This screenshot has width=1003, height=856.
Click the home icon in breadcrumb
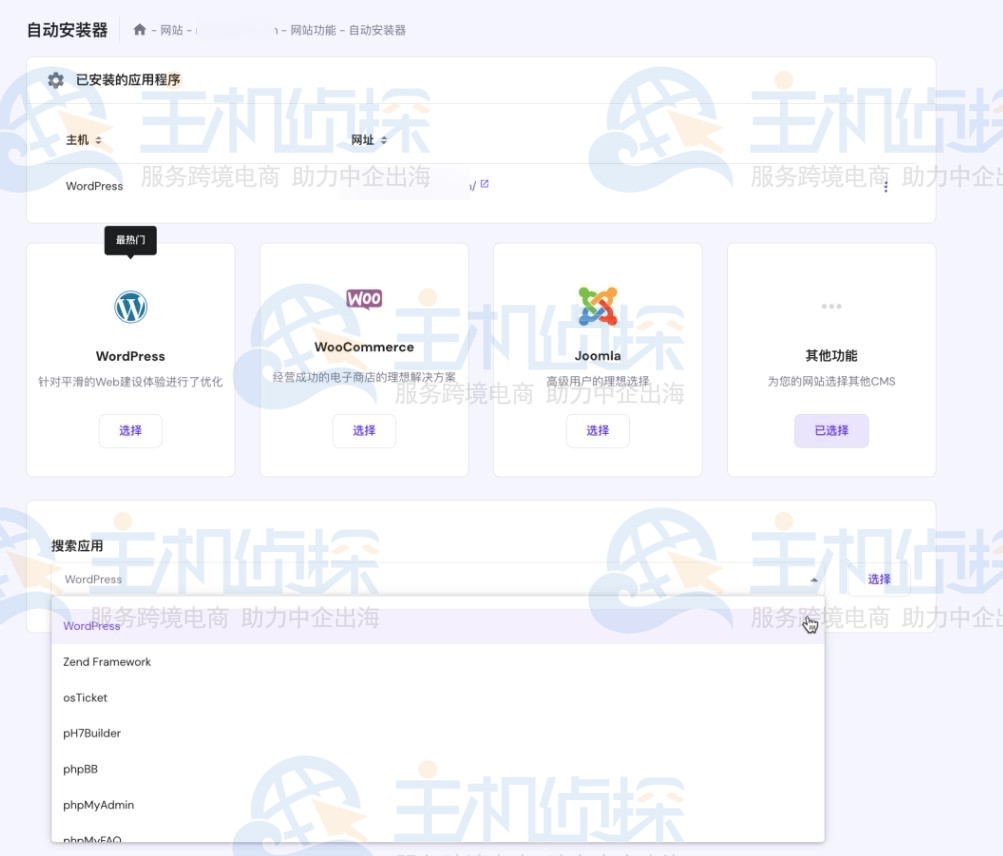(139, 29)
